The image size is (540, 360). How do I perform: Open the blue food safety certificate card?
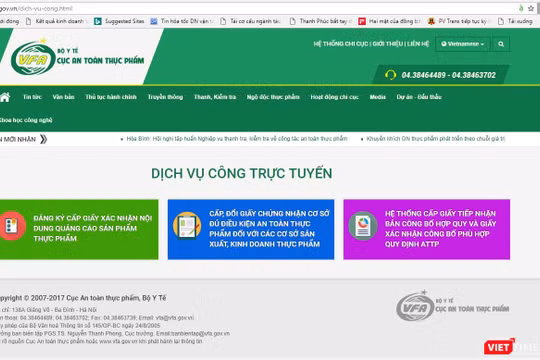pyautogui.click(x=251, y=229)
